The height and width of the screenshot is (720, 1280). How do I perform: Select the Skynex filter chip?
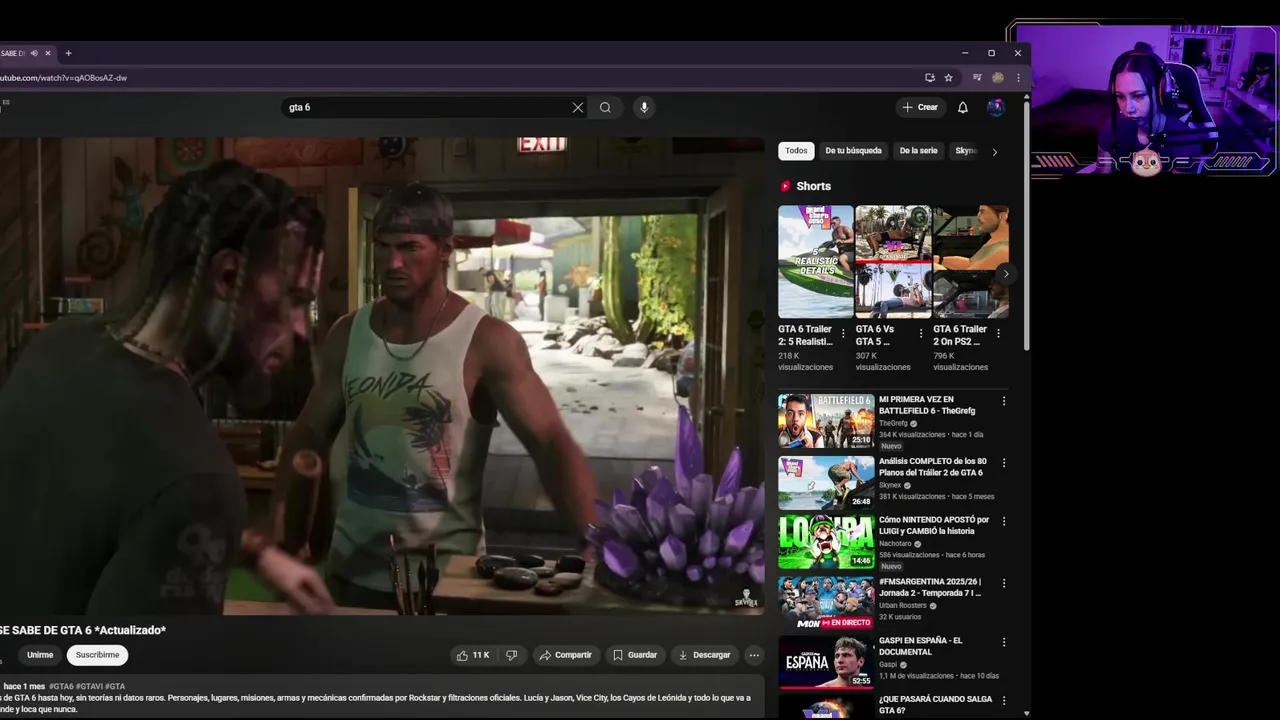(x=964, y=151)
